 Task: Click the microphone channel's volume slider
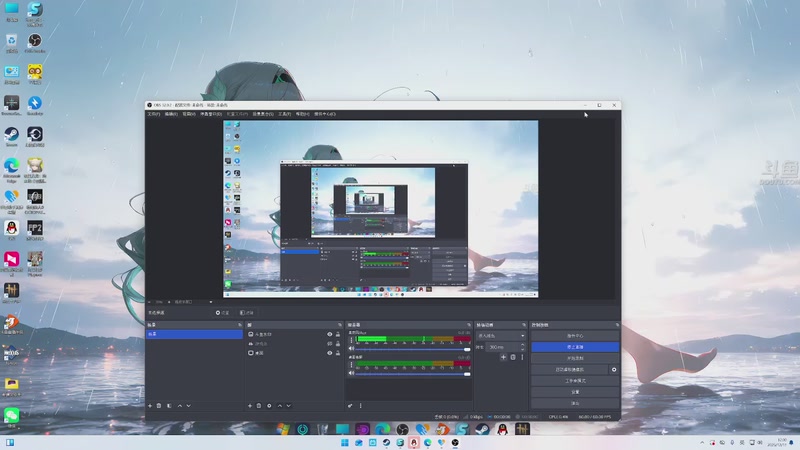coord(413,349)
